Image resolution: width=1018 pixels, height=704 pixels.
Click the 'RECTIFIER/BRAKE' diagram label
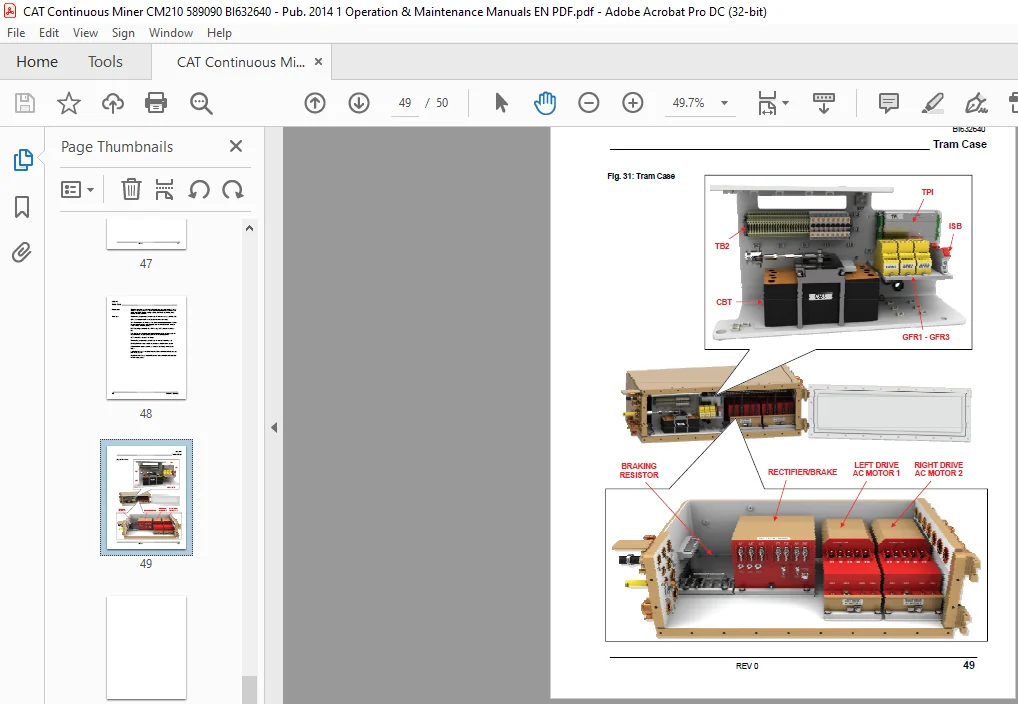802,472
